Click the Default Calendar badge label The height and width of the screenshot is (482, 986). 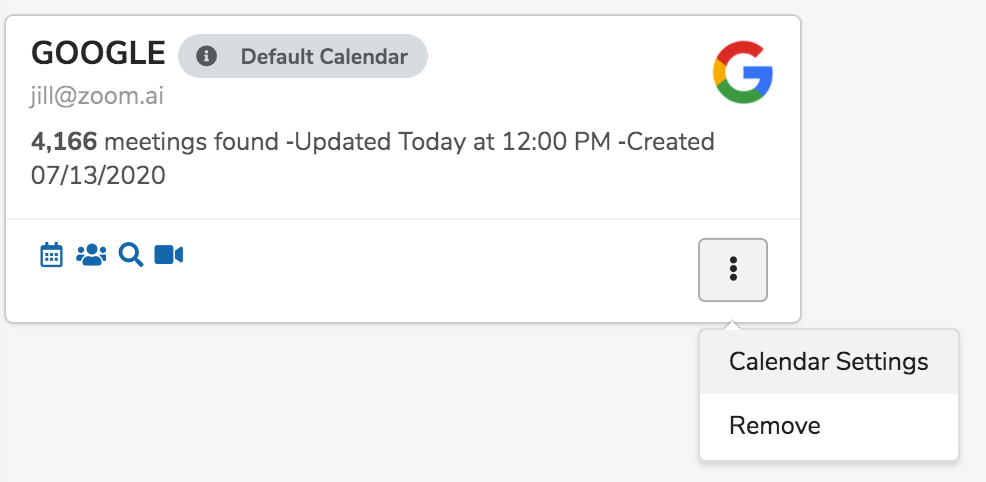(x=324, y=56)
